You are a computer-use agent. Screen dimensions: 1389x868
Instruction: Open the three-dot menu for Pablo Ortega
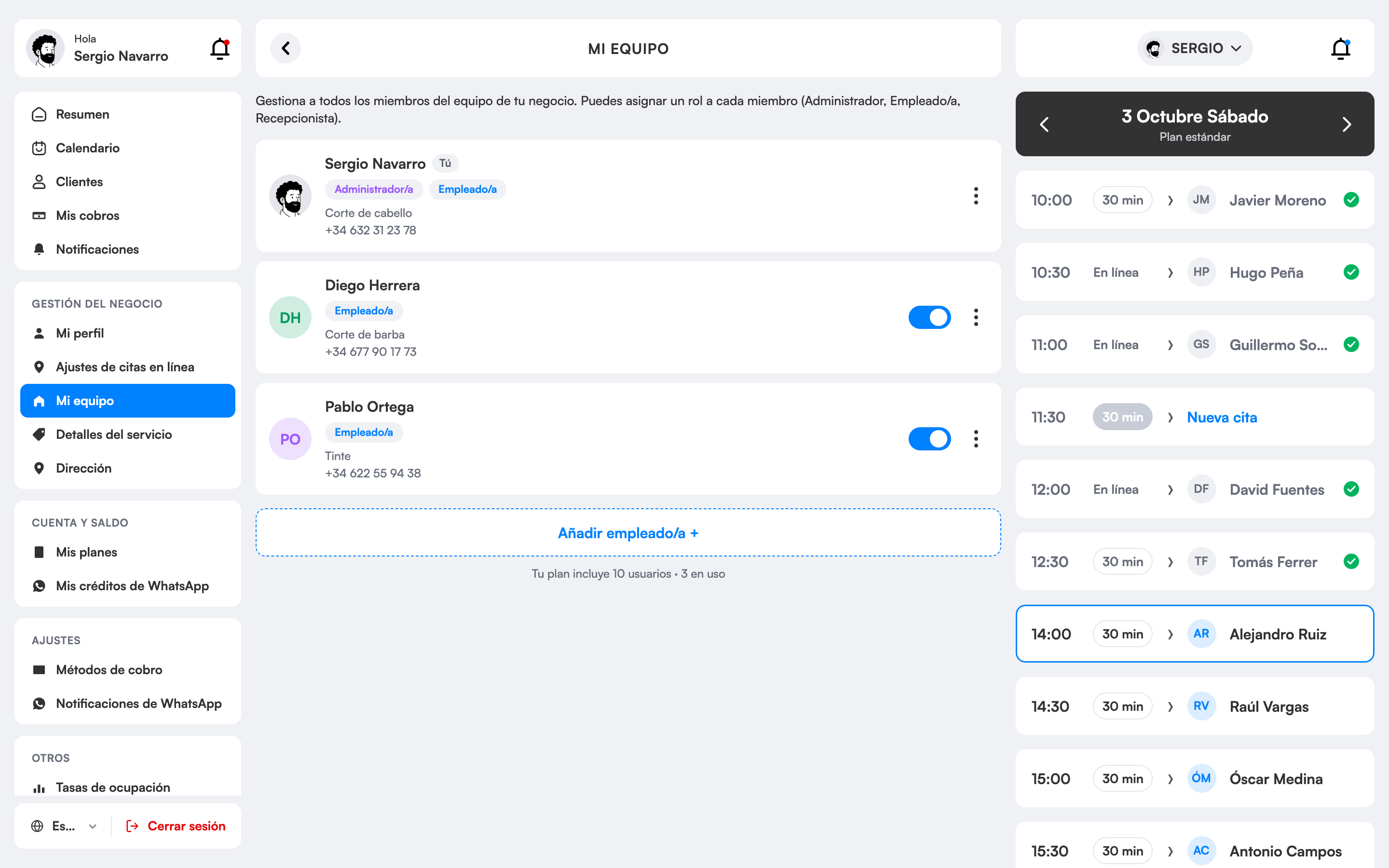point(976,439)
